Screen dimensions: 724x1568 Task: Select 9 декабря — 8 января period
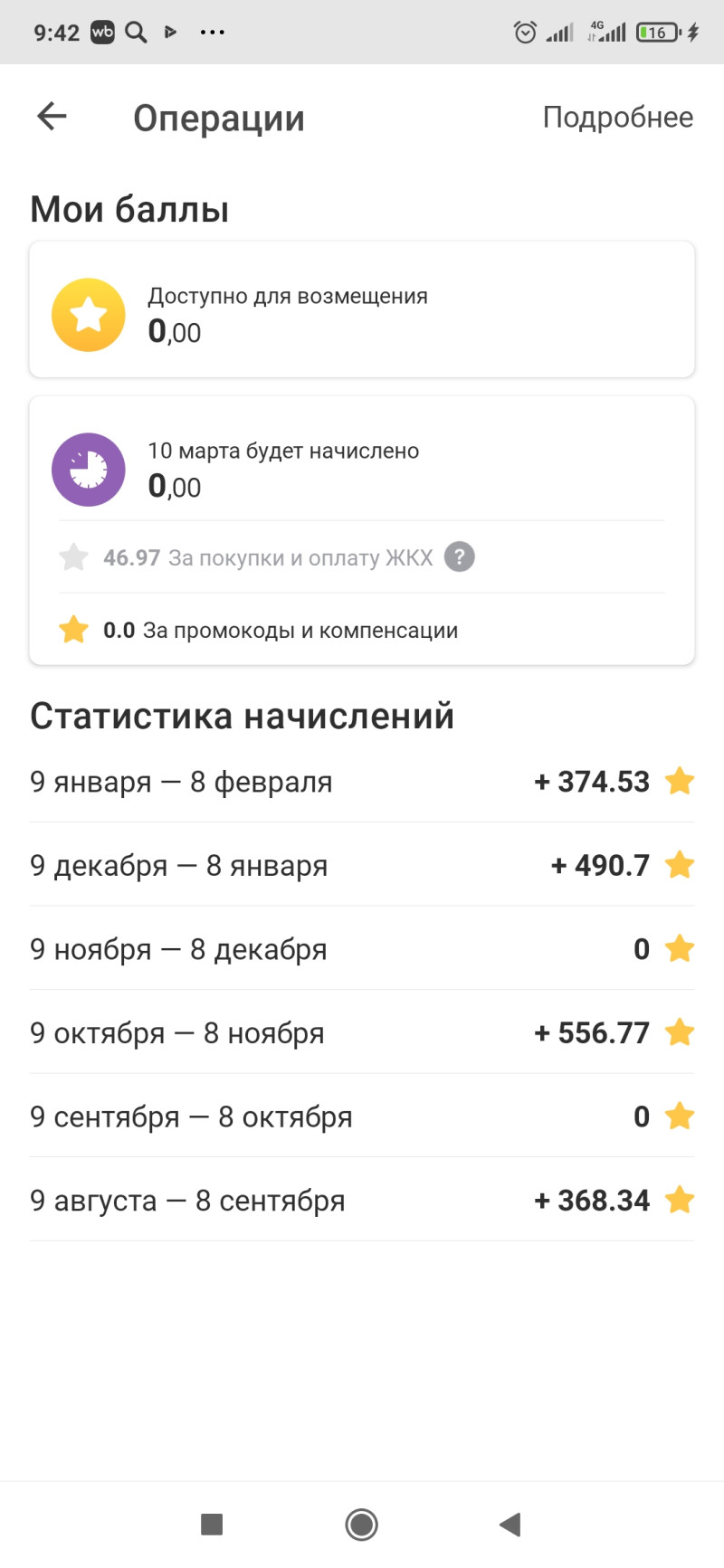[x=179, y=866]
